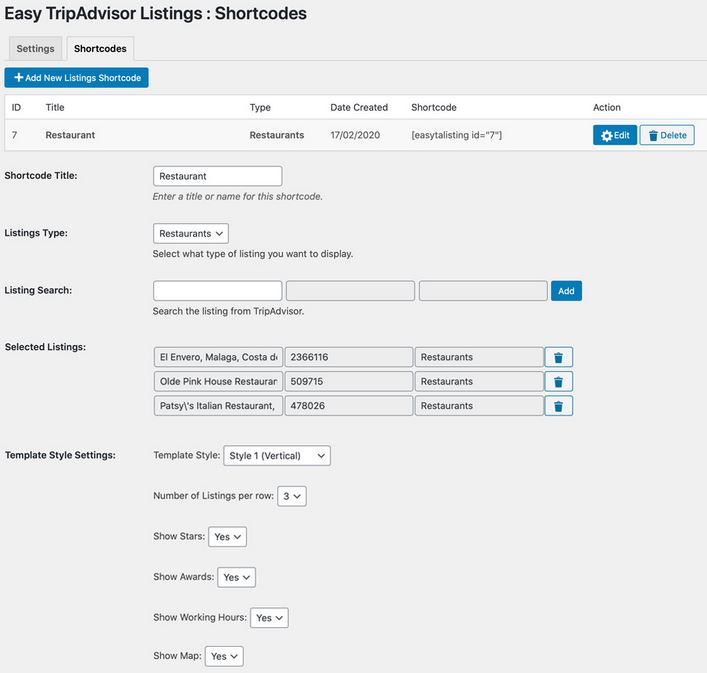Select the Patsy's Italian Restaurant name field
707x673 pixels.
(218, 406)
